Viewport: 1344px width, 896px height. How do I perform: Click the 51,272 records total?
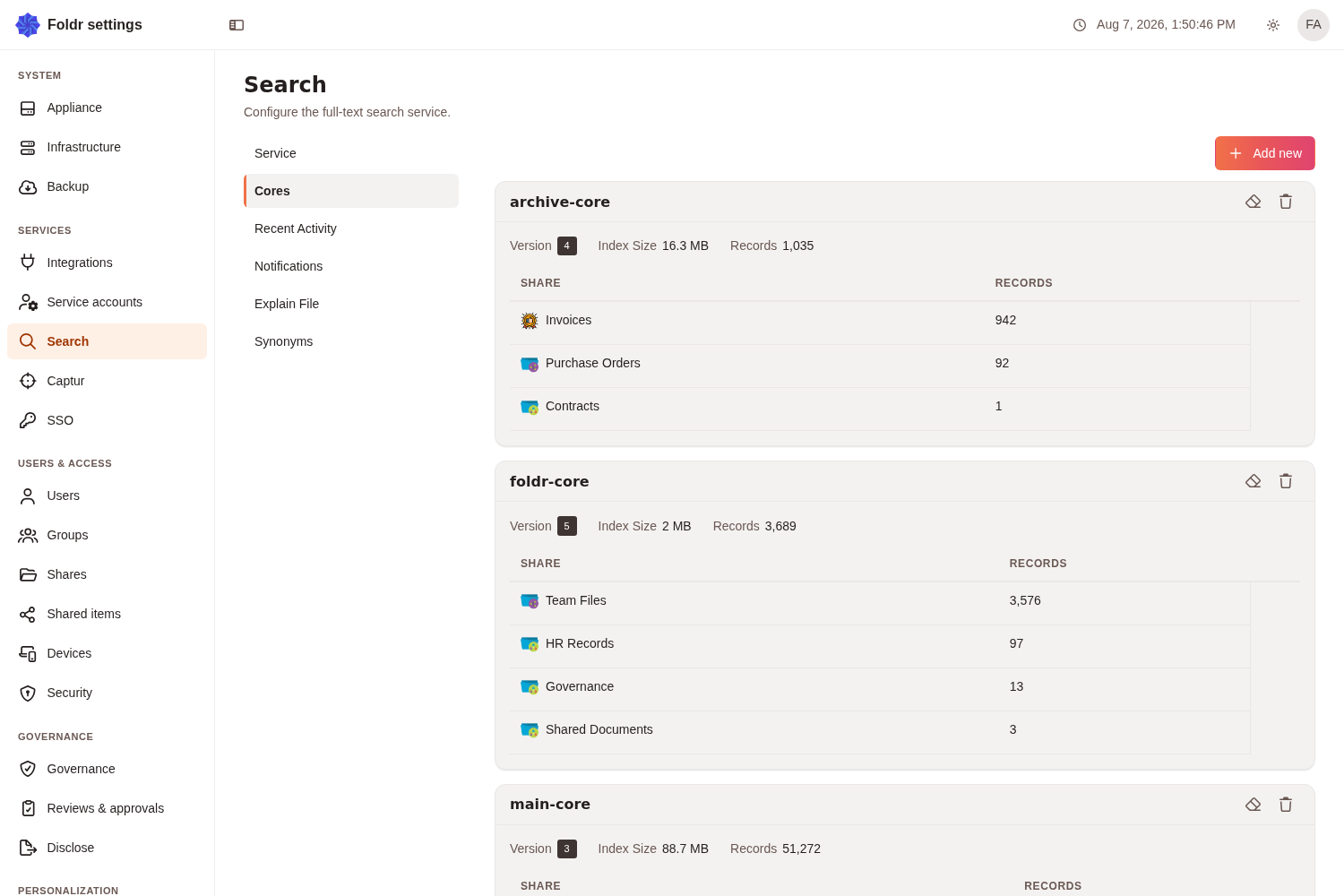[x=801, y=849]
